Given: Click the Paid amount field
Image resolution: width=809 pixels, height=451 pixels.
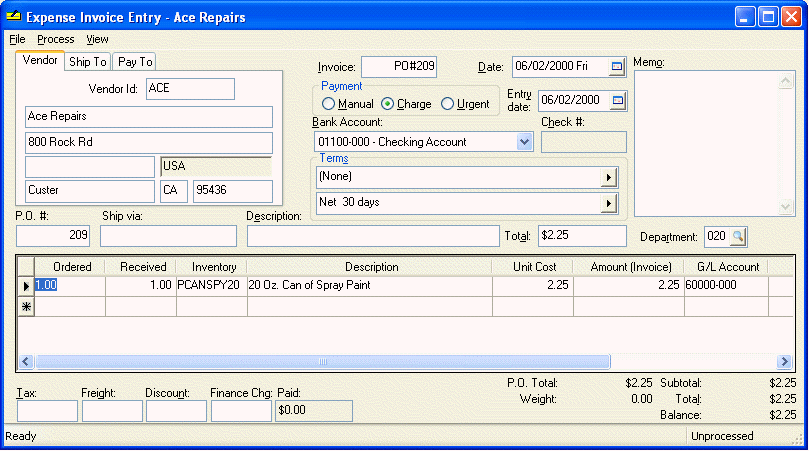Looking at the screenshot, I should click(314, 411).
